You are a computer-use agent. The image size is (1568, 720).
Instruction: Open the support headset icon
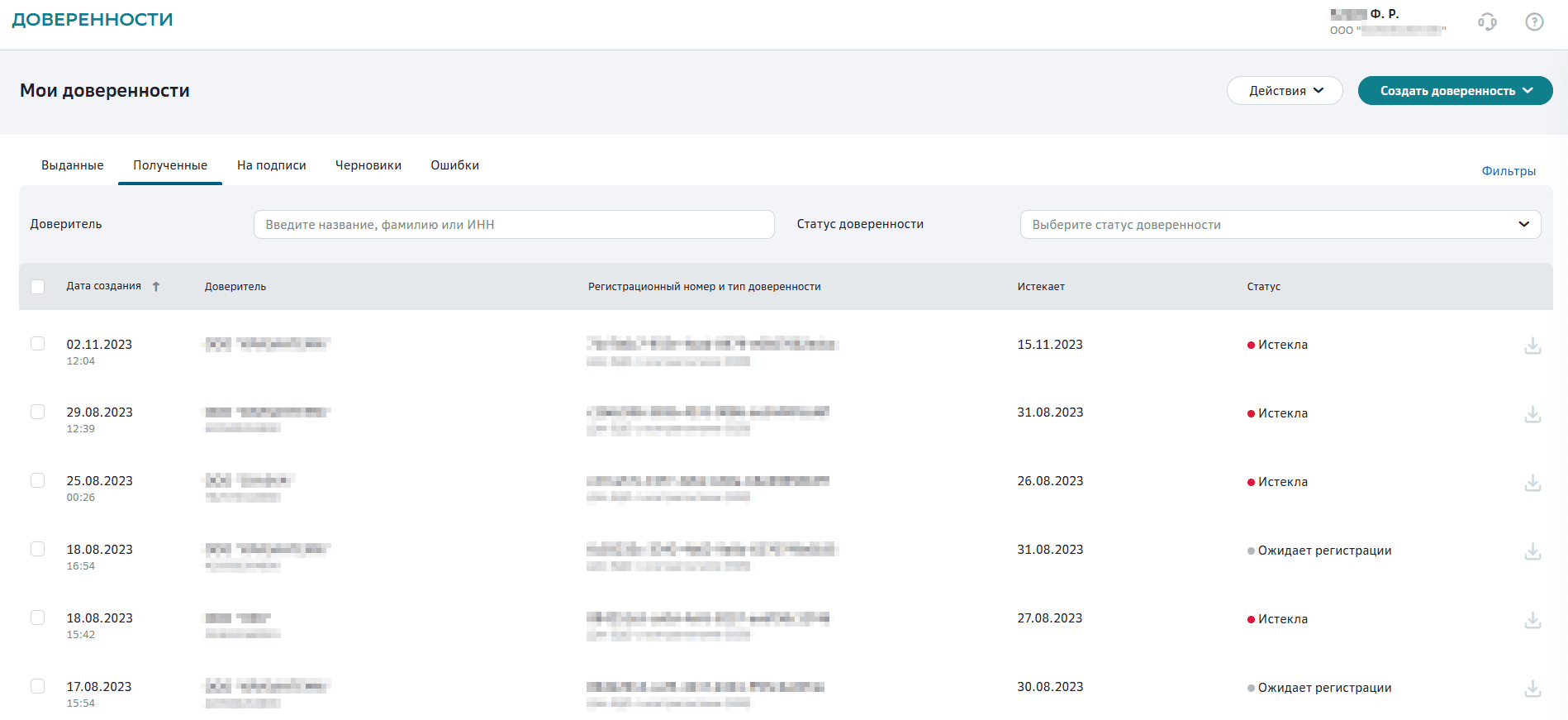(1487, 22)
